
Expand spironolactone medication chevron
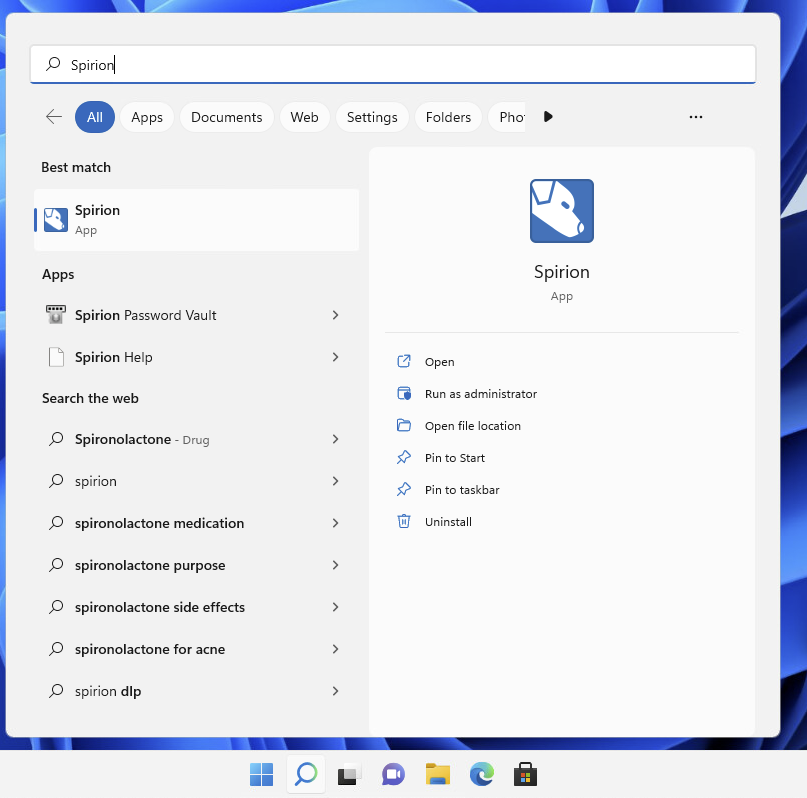pos(336,523)
